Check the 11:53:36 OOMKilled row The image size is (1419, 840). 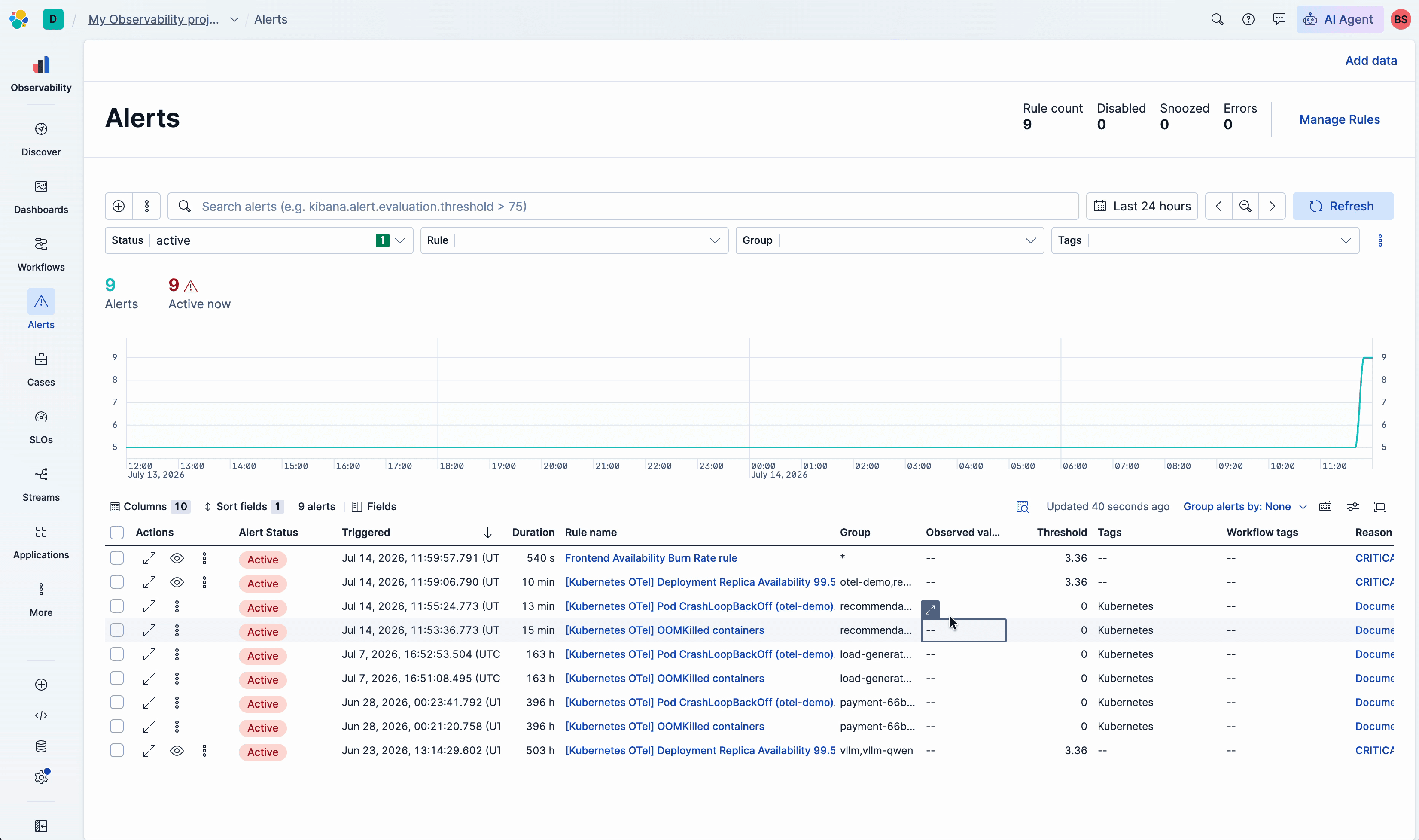[x=116, y=630]
